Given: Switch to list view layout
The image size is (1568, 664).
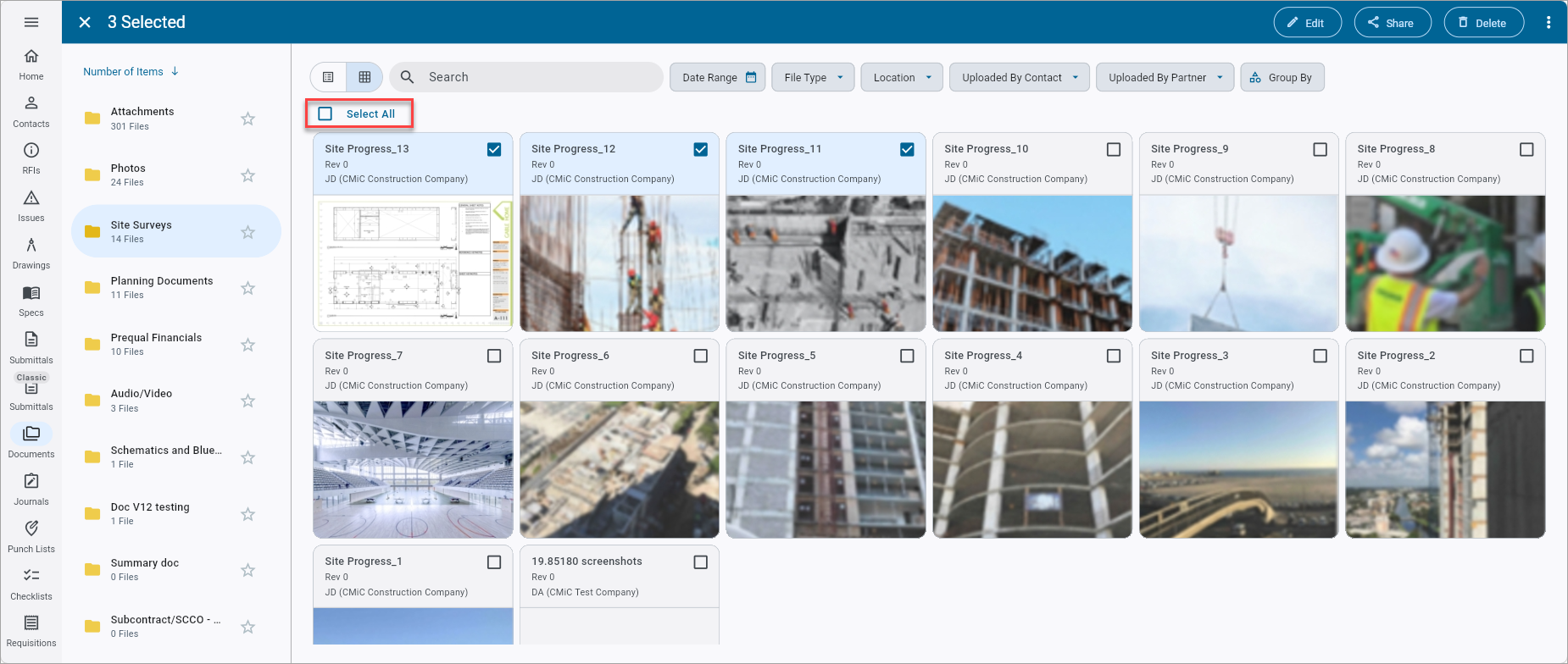Looking at the screenshot, I should tap(329, 77).
